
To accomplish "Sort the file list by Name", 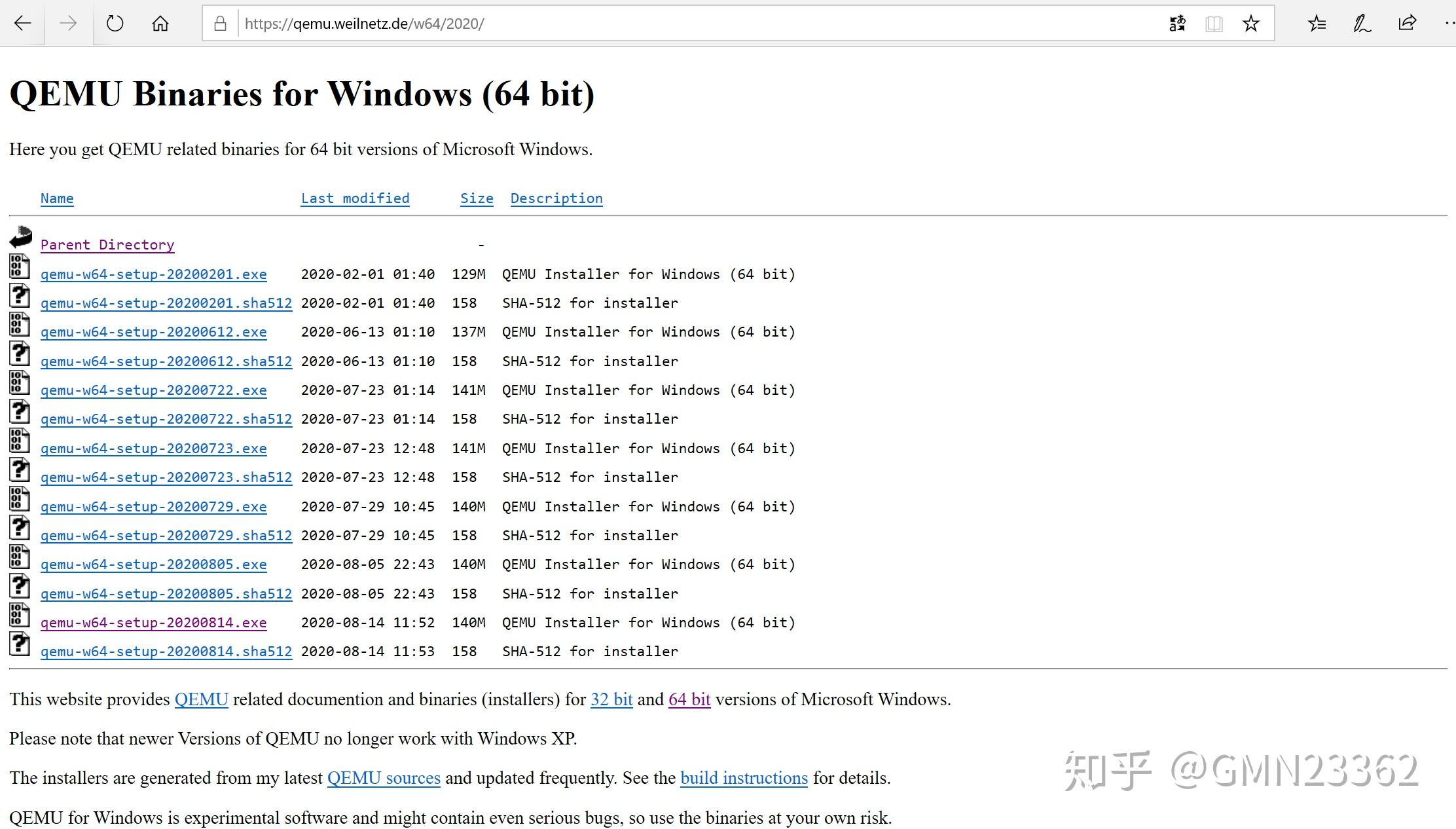I will (x=57, y=198).
